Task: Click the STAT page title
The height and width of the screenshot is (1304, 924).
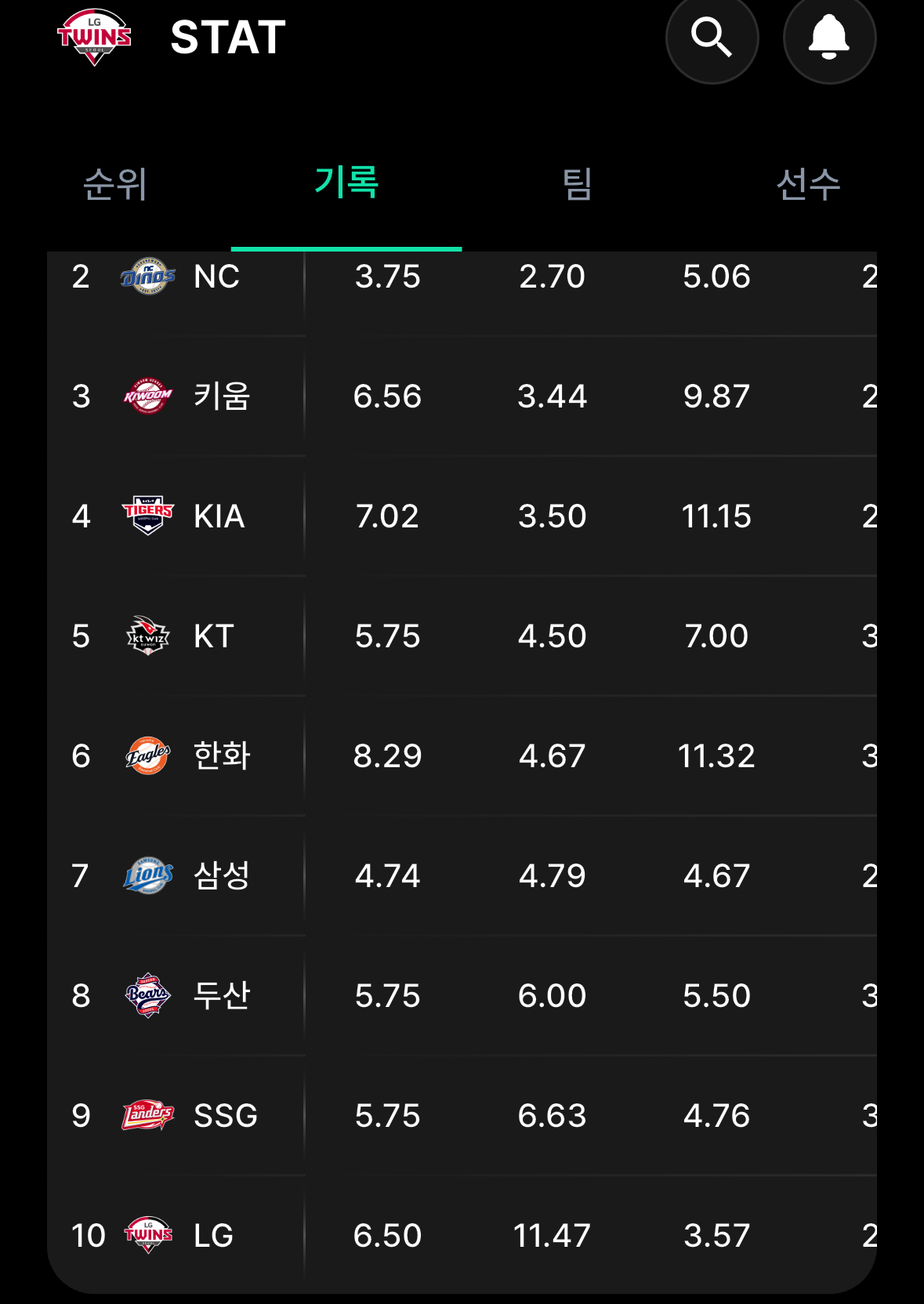Action: (x=228, y=38)
